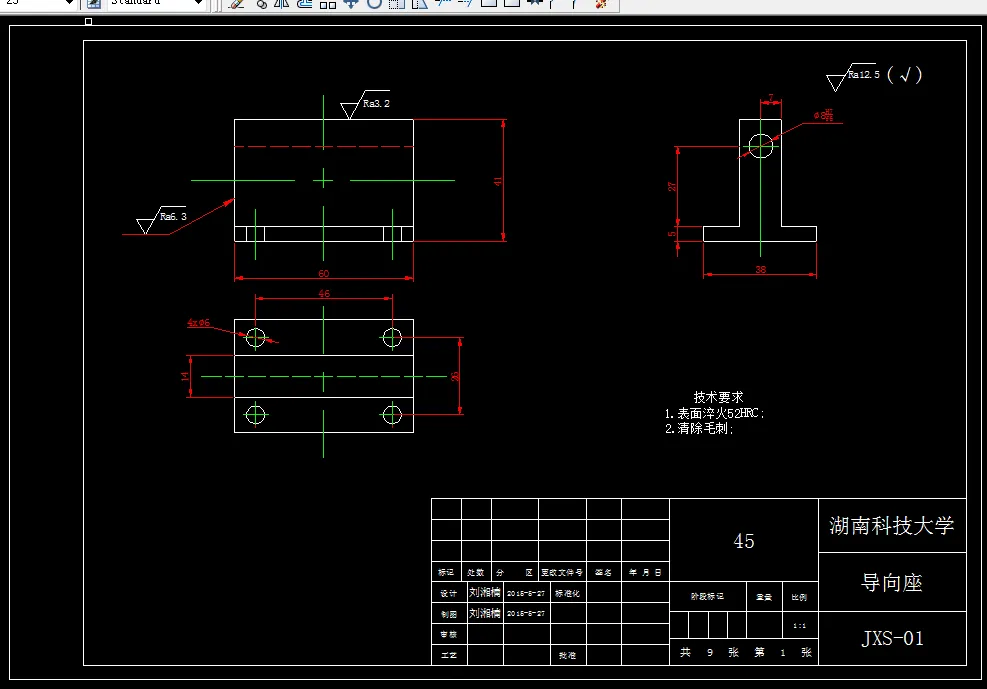This screenshot has width=987, height=689.
Task: Click the 制图 row label
Action: 448,613
